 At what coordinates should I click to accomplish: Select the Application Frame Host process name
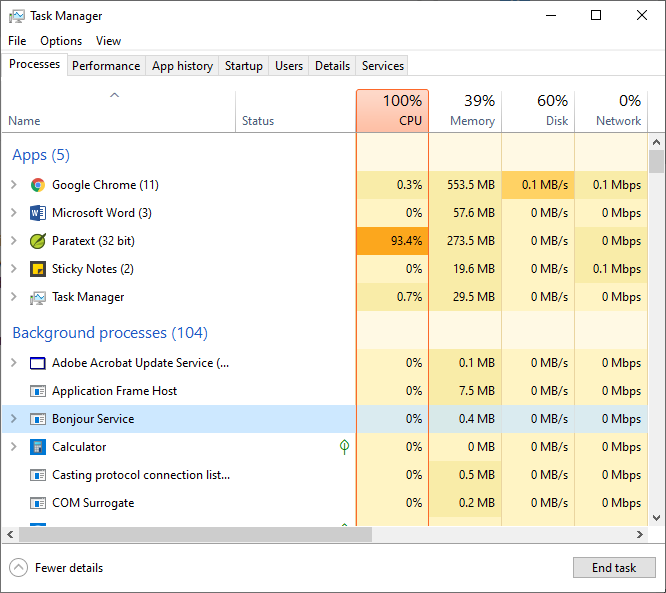point(114,391)
